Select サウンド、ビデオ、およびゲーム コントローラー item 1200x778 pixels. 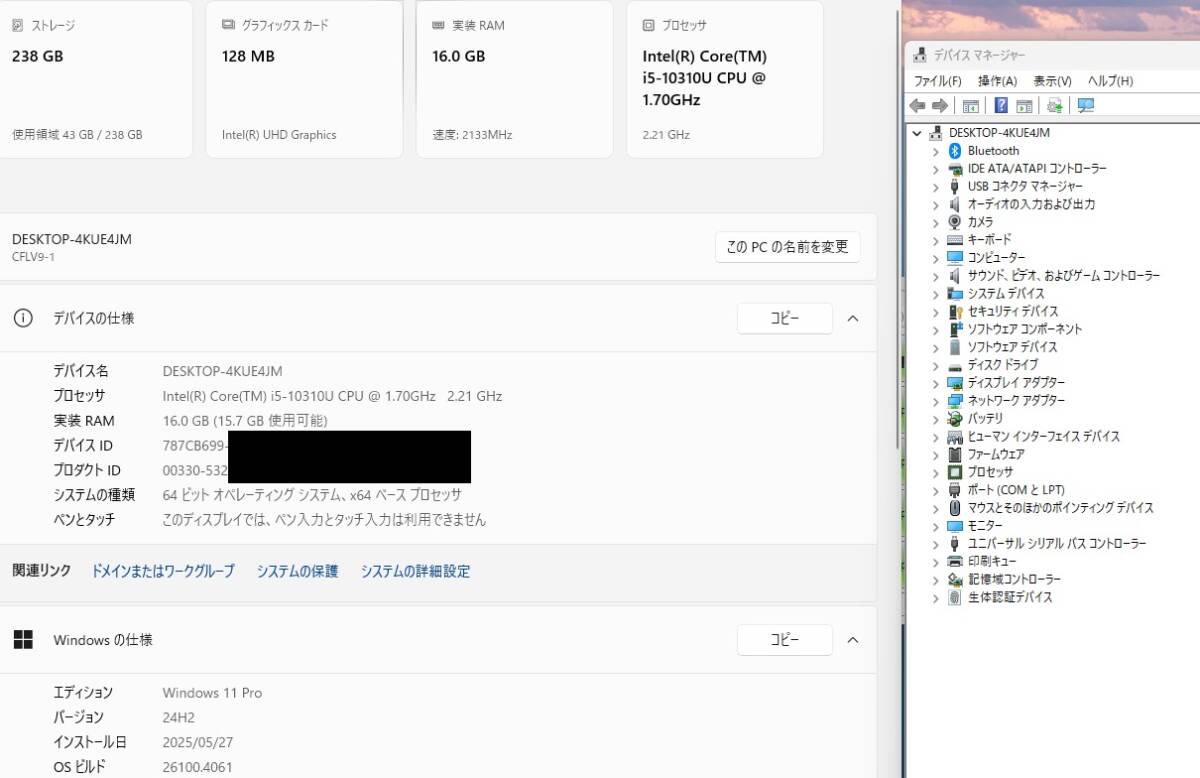pyautogui.click(x=1064, y=276)
